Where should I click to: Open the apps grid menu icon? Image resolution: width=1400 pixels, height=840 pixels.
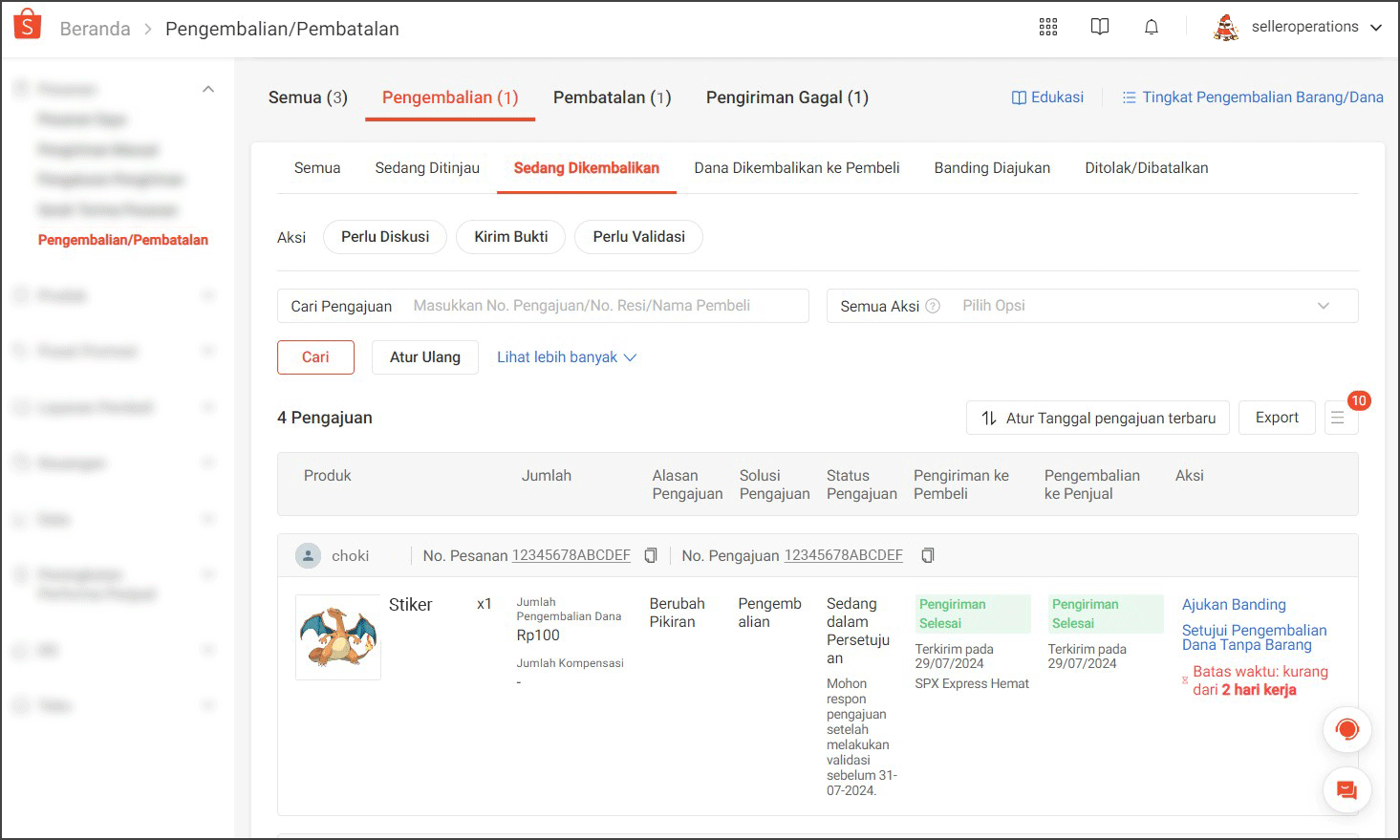coord(1048,27)
